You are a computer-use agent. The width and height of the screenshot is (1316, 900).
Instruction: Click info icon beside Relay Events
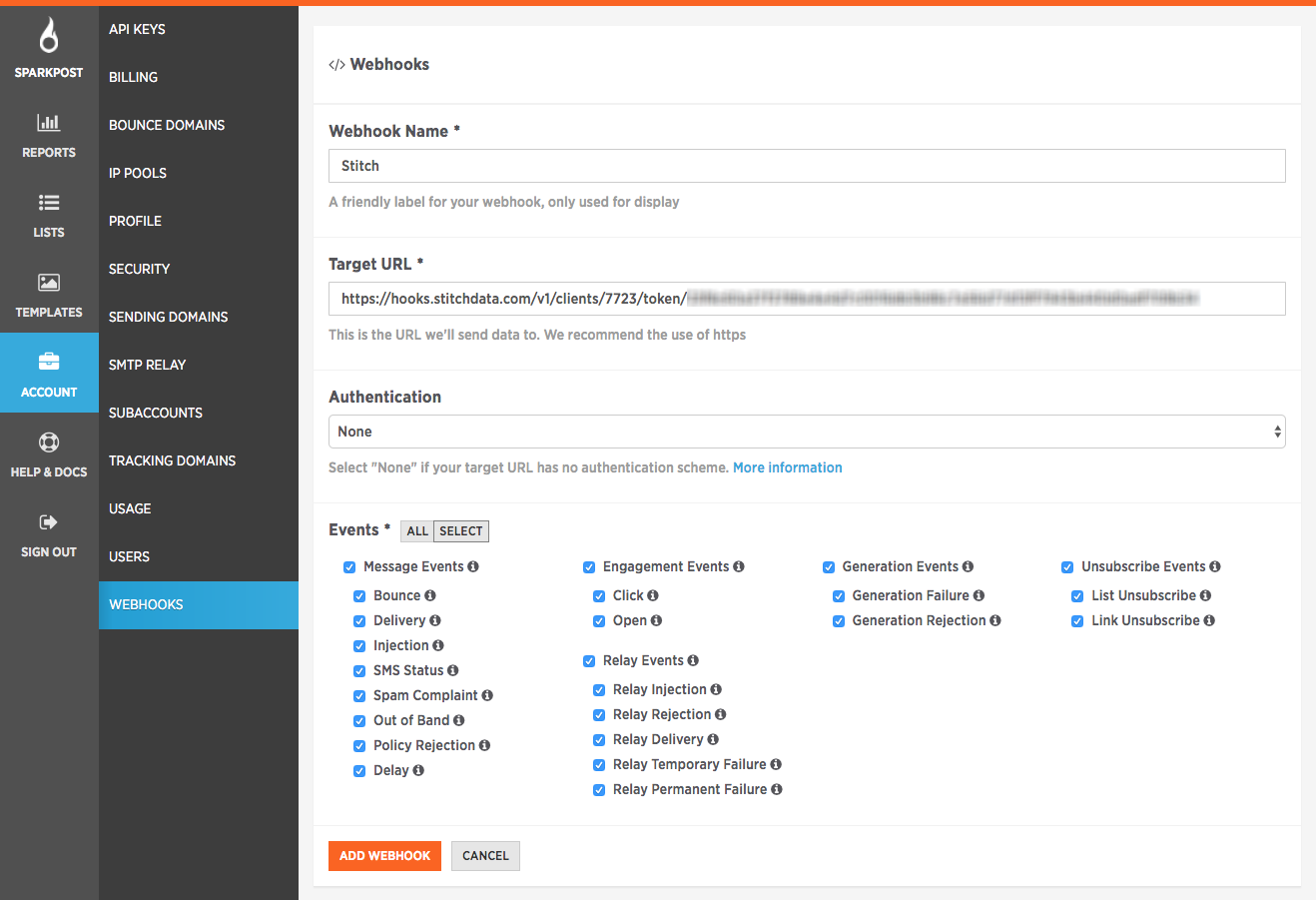696,660
